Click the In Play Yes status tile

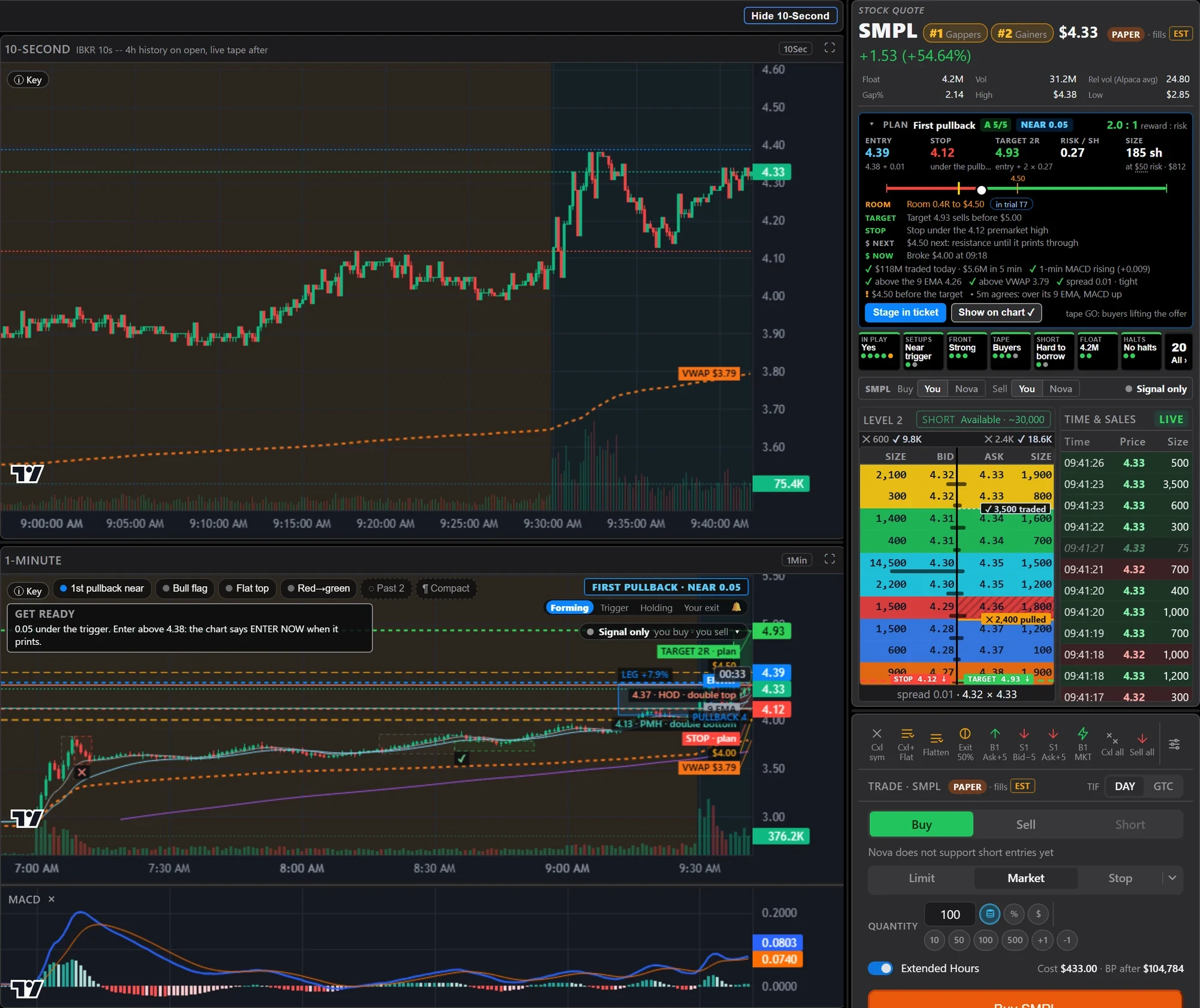coord(878,351)
